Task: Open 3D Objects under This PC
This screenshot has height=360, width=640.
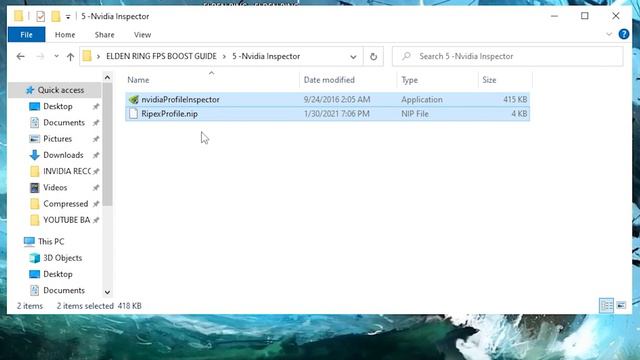Action: point(62,258)
